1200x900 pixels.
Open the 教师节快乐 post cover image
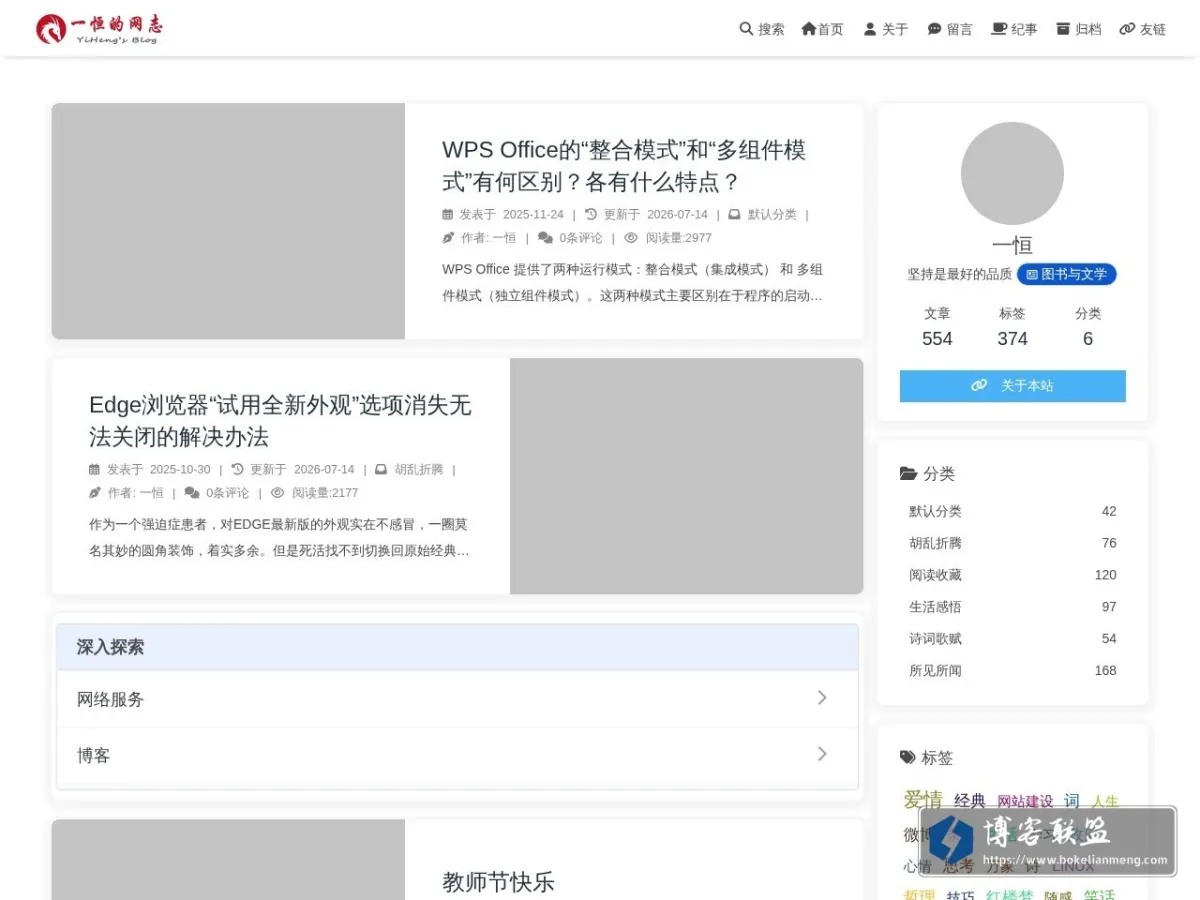[x=228, y=860]
